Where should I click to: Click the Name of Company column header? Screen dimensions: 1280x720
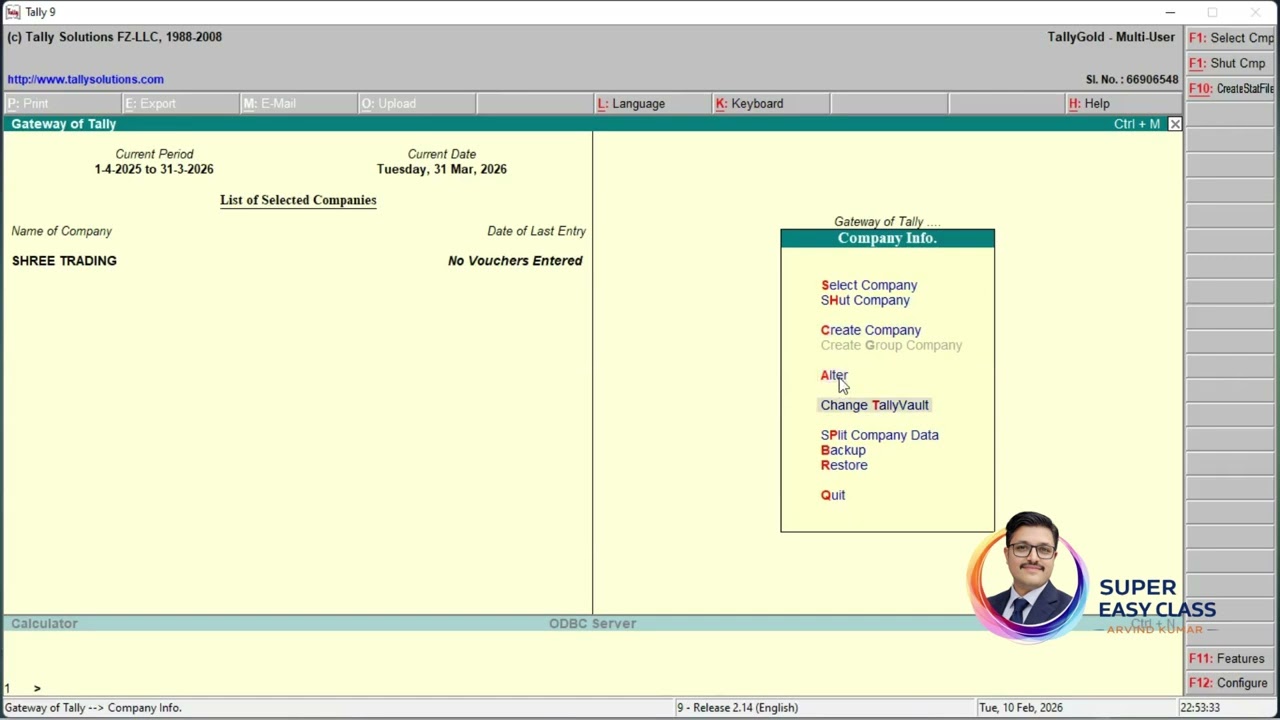pyautogui.click(x=62, y=231)
